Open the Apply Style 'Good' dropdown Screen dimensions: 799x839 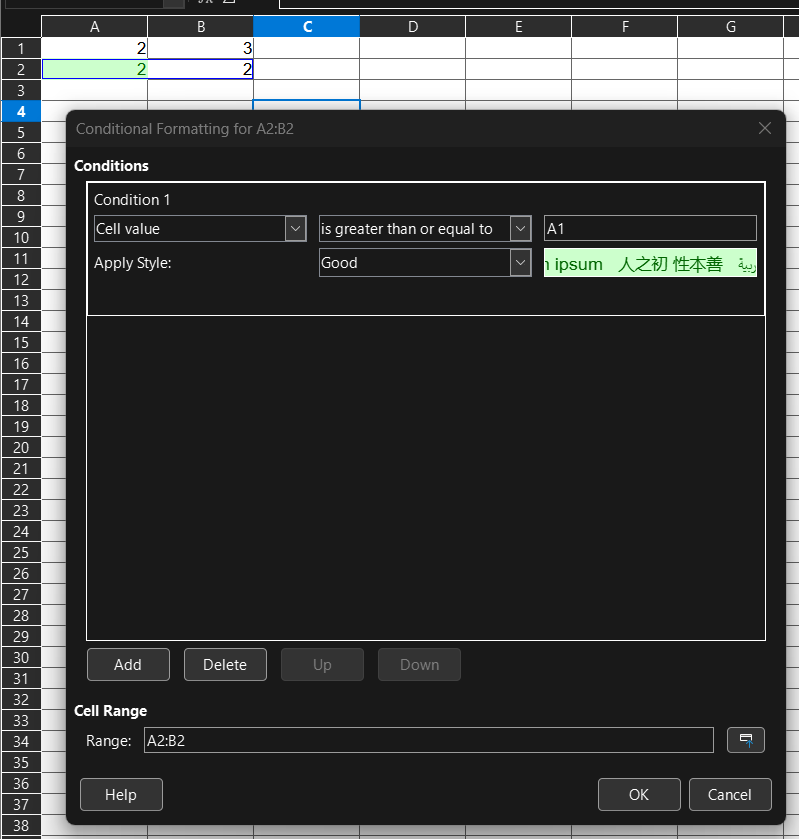520,263
